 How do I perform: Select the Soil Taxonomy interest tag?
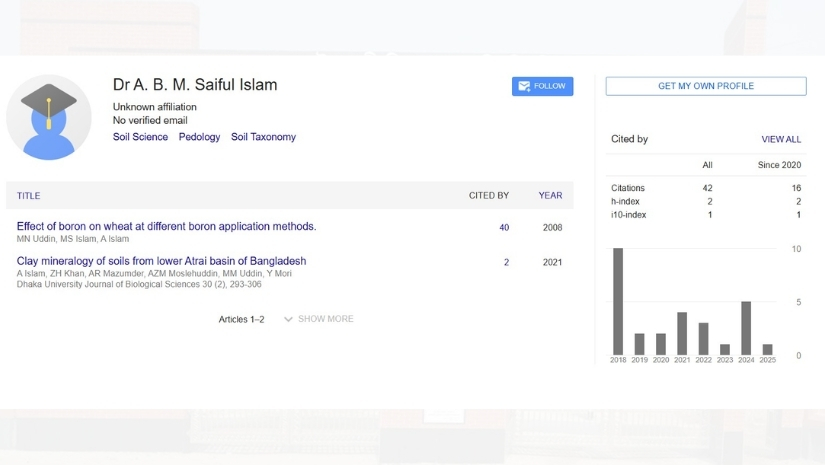tap(263, 137)
